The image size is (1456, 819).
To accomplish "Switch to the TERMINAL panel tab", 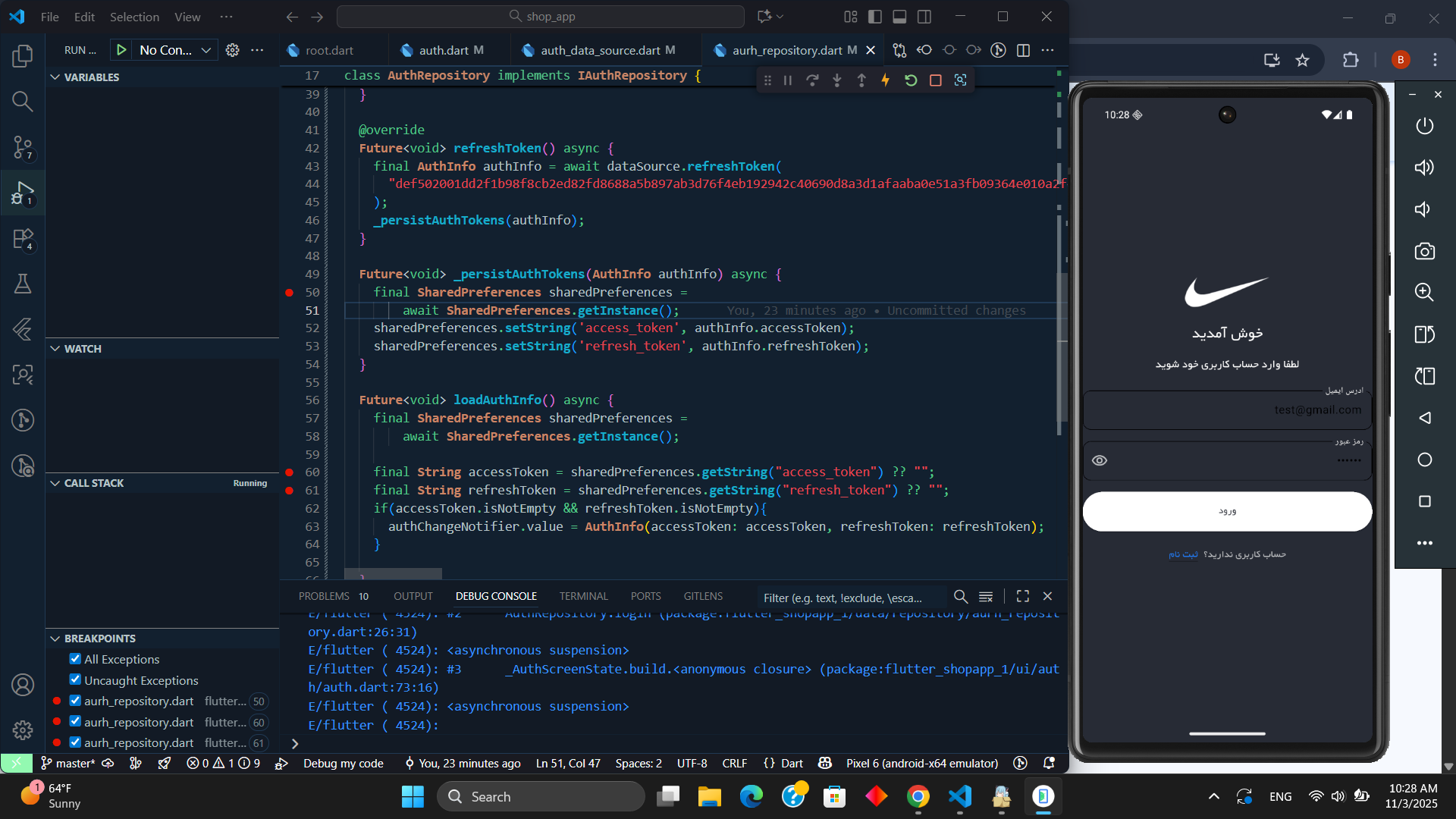I will pyautogui.click(x=583, y=596).
